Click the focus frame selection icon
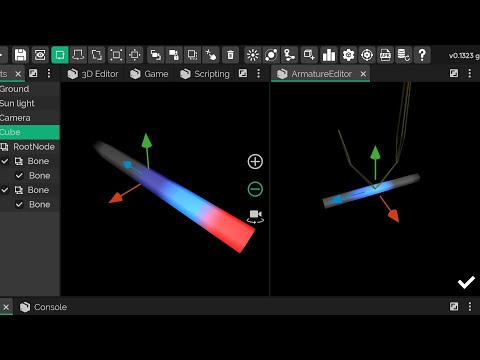The height and width of the screenshot is (360, 480). 116,55
